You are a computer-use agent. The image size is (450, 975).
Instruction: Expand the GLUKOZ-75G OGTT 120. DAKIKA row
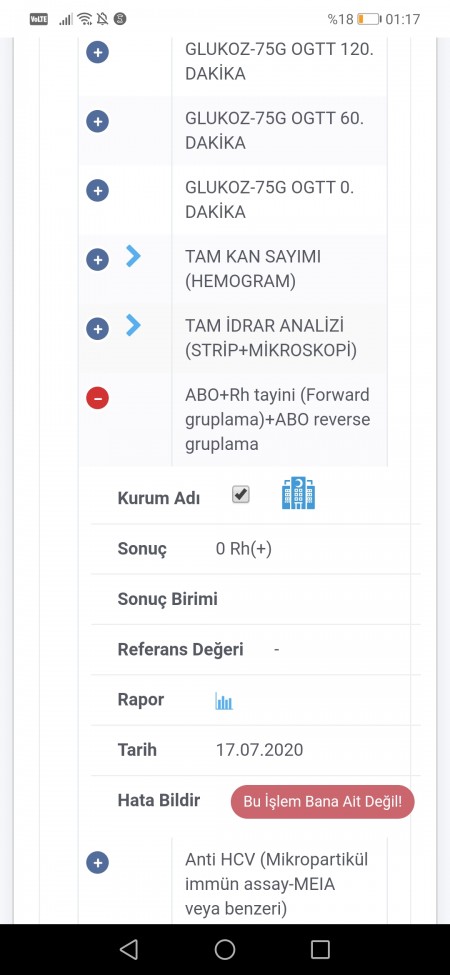(x=97, y=52)
